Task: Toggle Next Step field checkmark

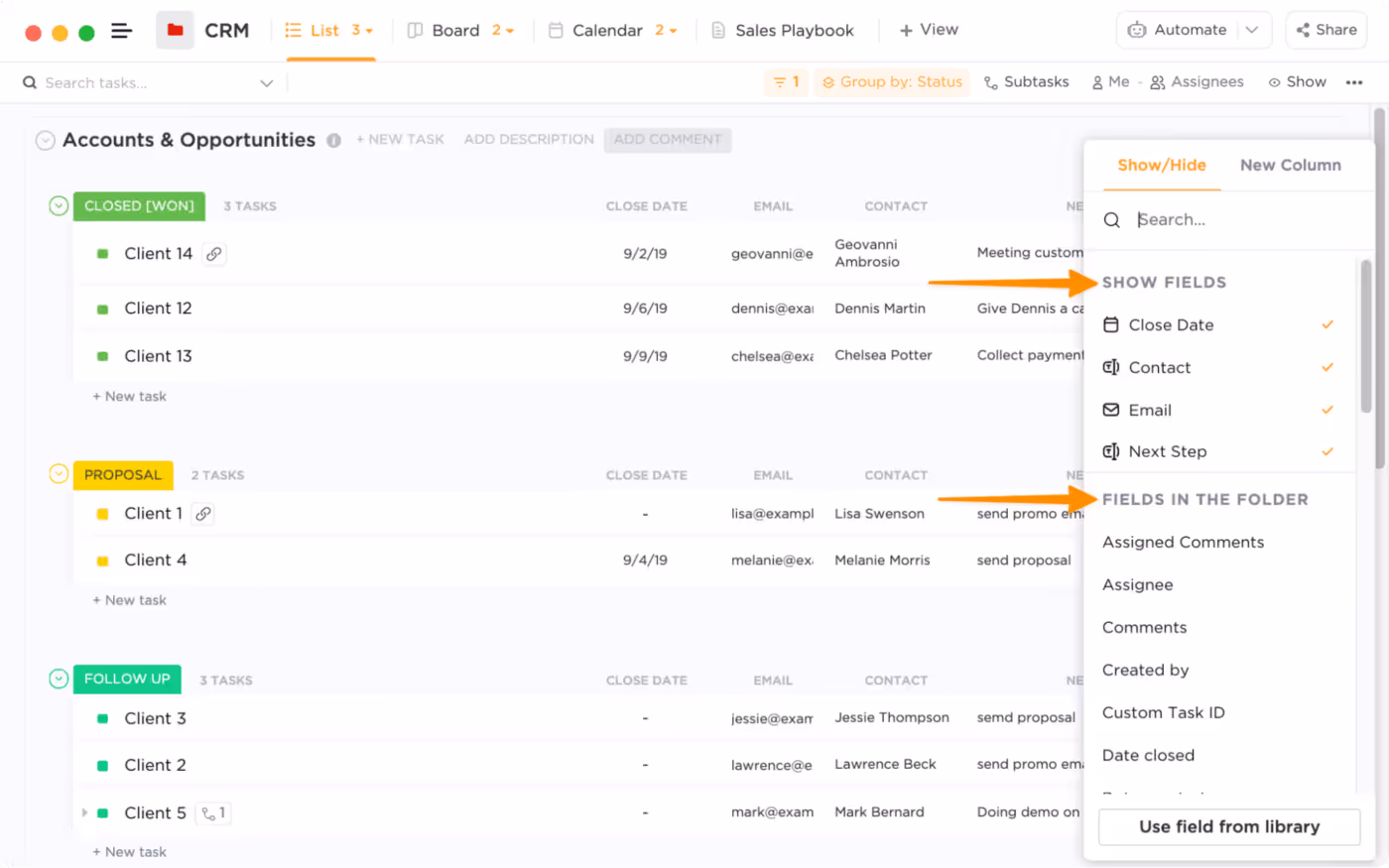Action: click(x=1327, y=451)
